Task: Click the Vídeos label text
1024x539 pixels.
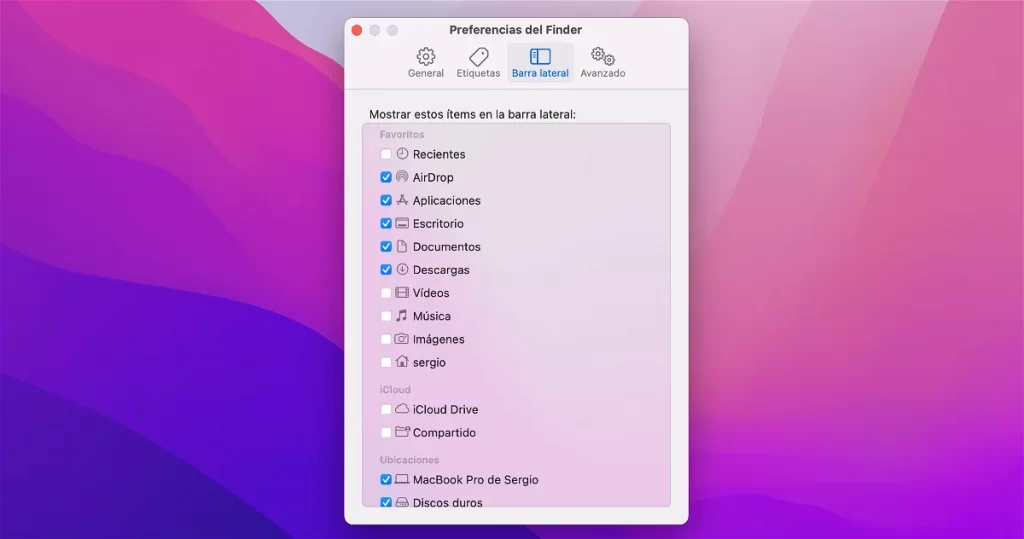Action: pos(431,293)
